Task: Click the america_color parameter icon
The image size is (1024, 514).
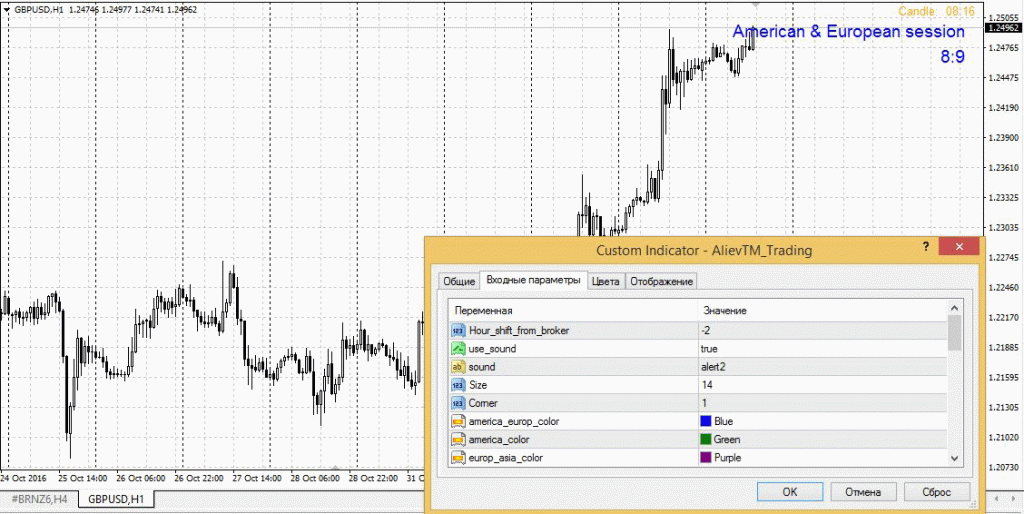Action: [458, 439]
